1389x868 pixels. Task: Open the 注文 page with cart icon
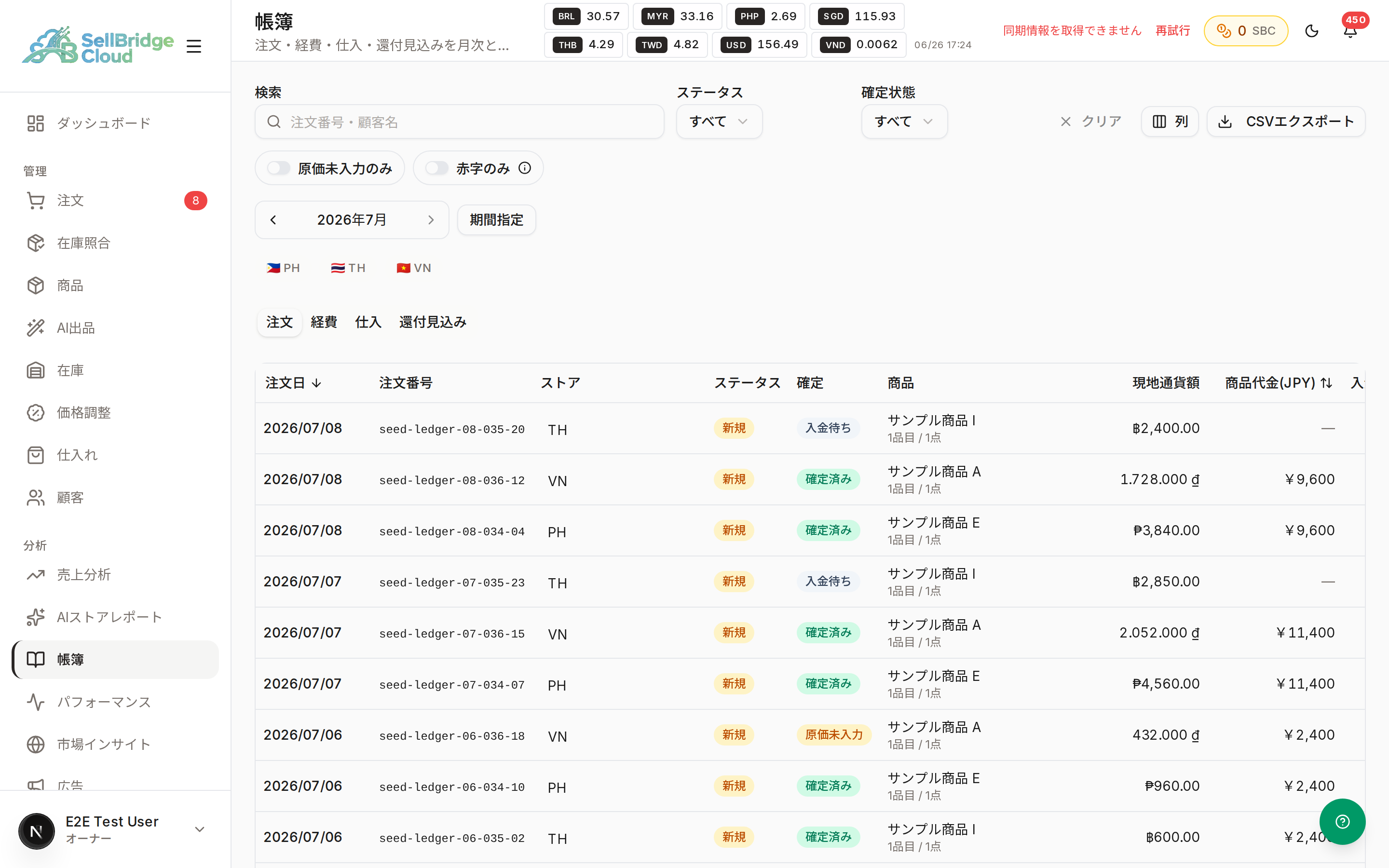coord(115,200)
